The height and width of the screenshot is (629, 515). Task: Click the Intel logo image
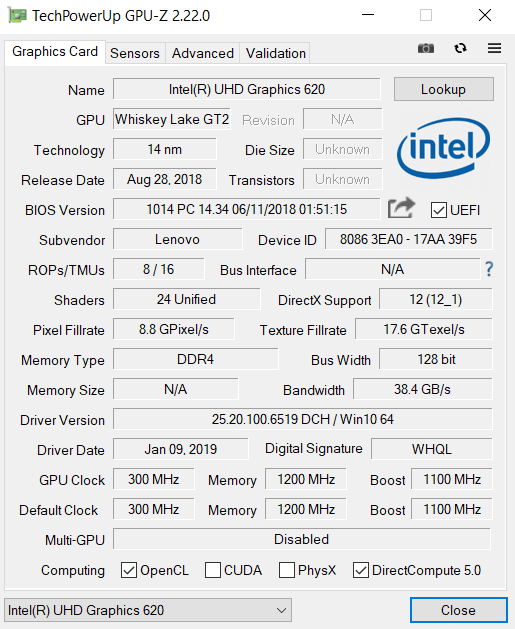click(x=443, y=148)
